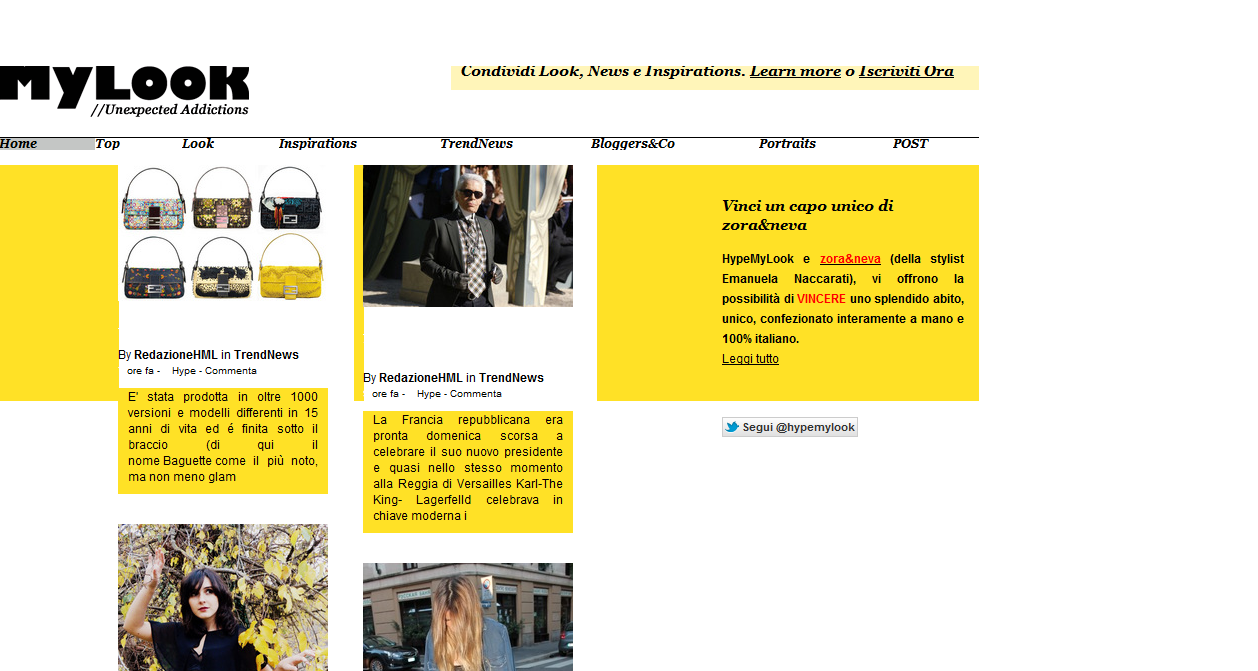Open the Portraits menu item
Image resolution: width=1258 pixels, height=671 pixels.
tap(787, 144)
